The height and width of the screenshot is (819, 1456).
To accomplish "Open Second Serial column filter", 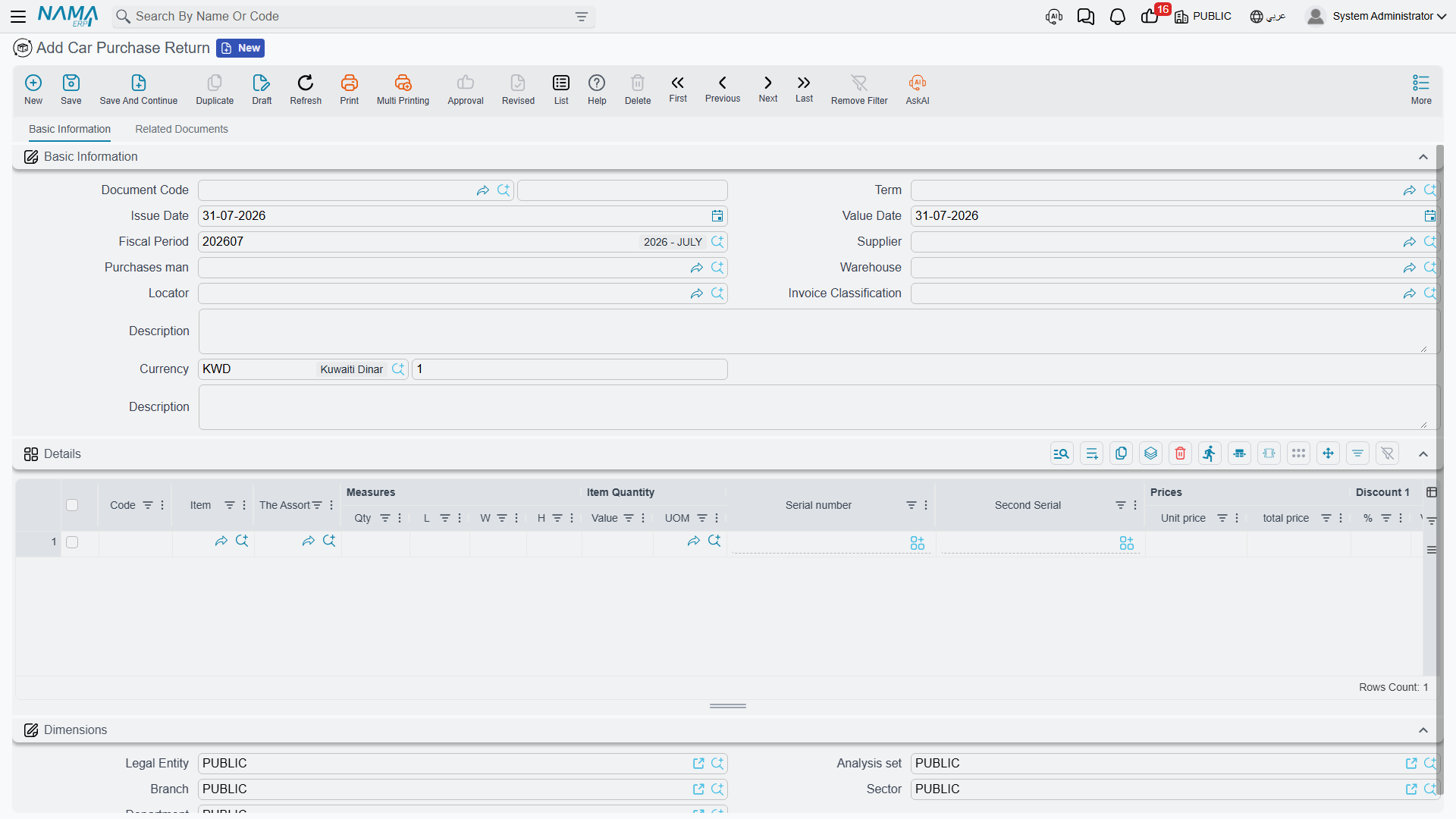I will point(1121,505).
